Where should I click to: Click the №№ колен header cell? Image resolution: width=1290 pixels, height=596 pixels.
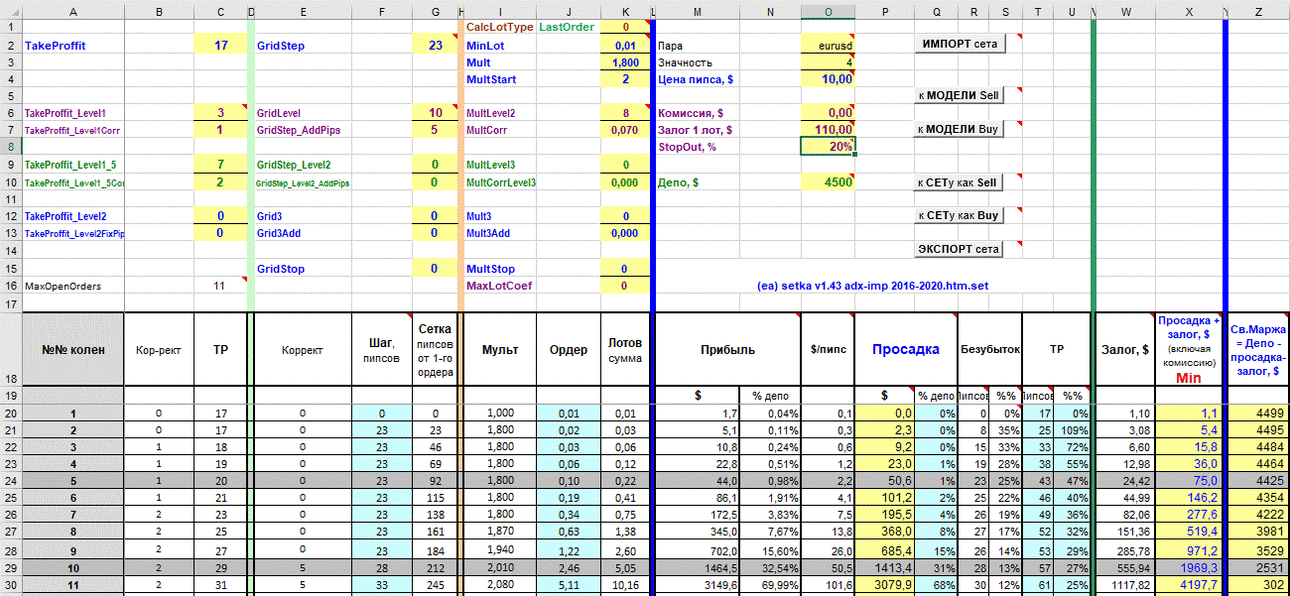(73, 350)
